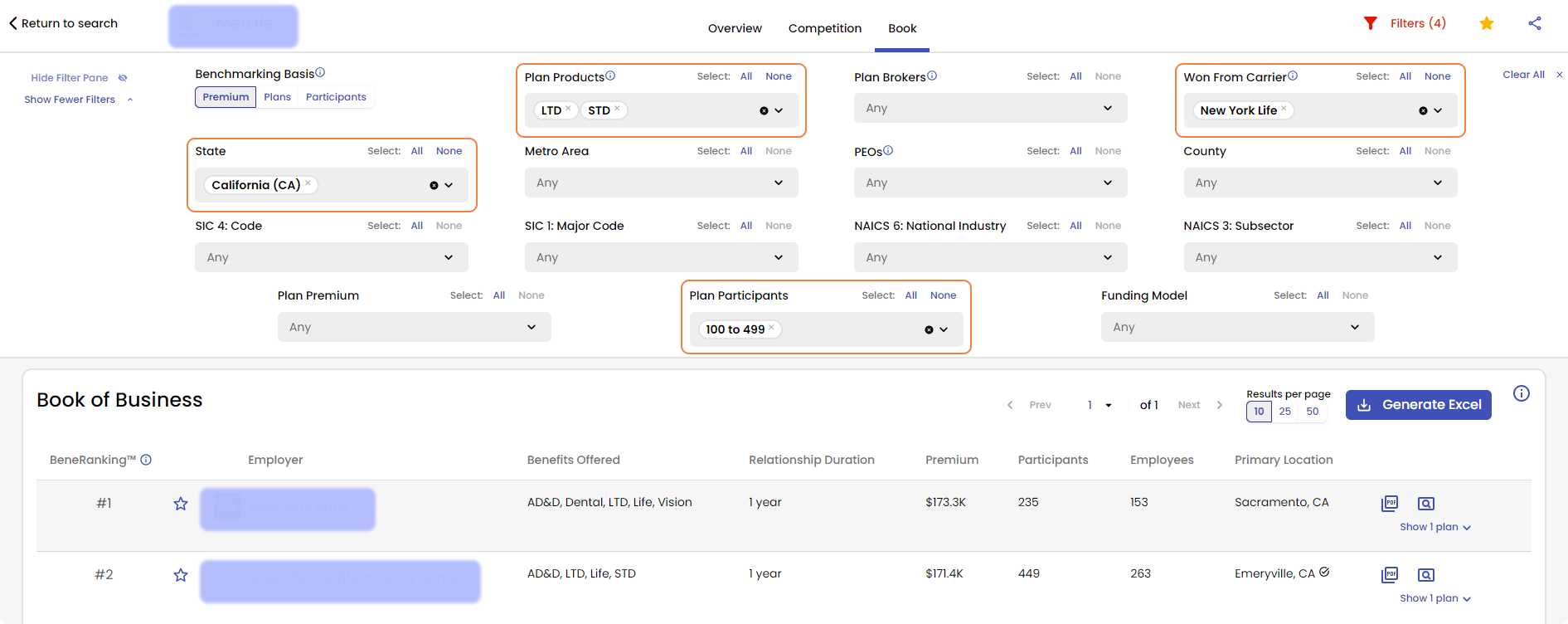Select Plans benchmarking basis
1568x624 pixels.
[x=277, y=97]
